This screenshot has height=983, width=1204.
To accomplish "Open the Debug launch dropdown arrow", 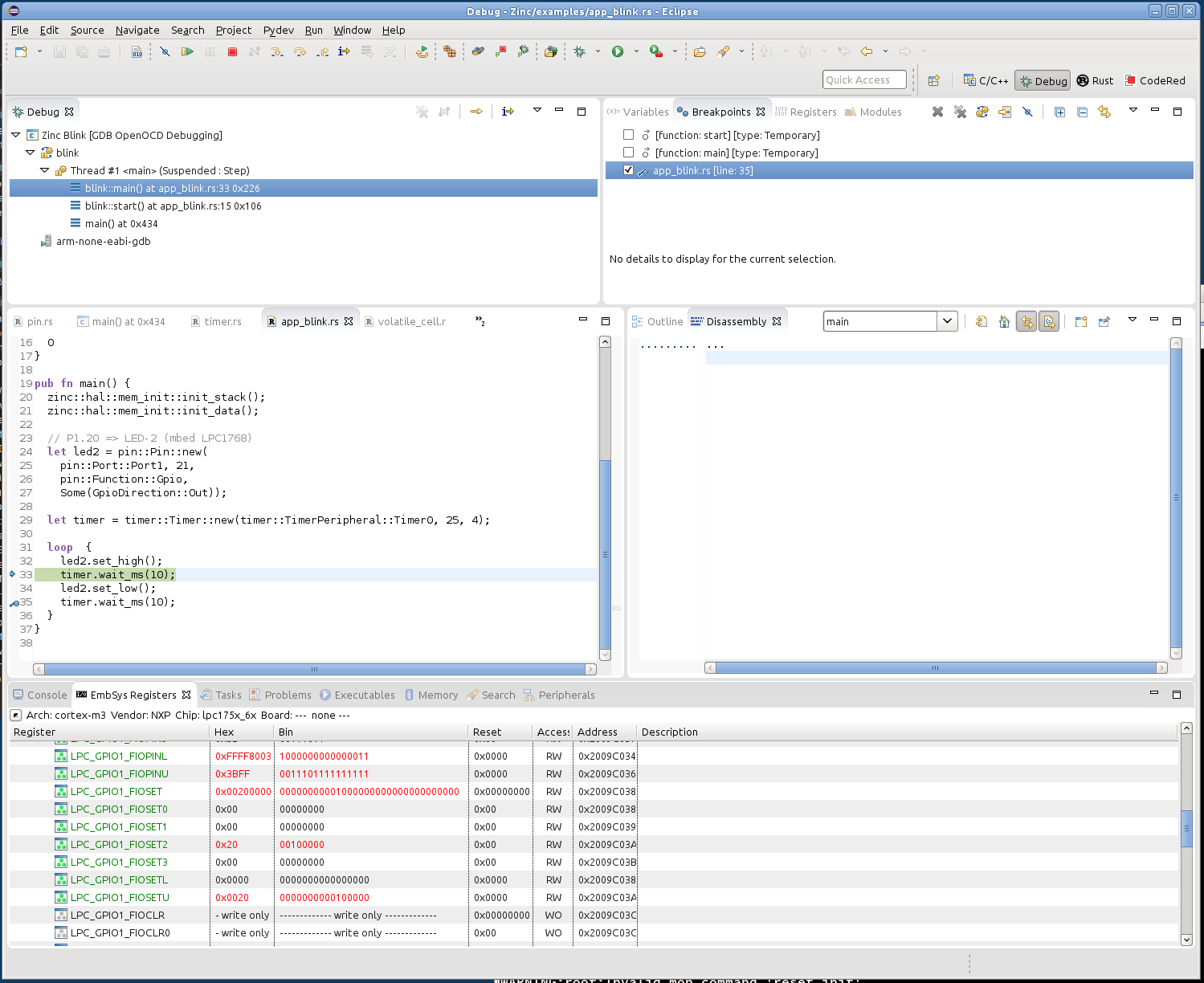I will coord(598,51).
